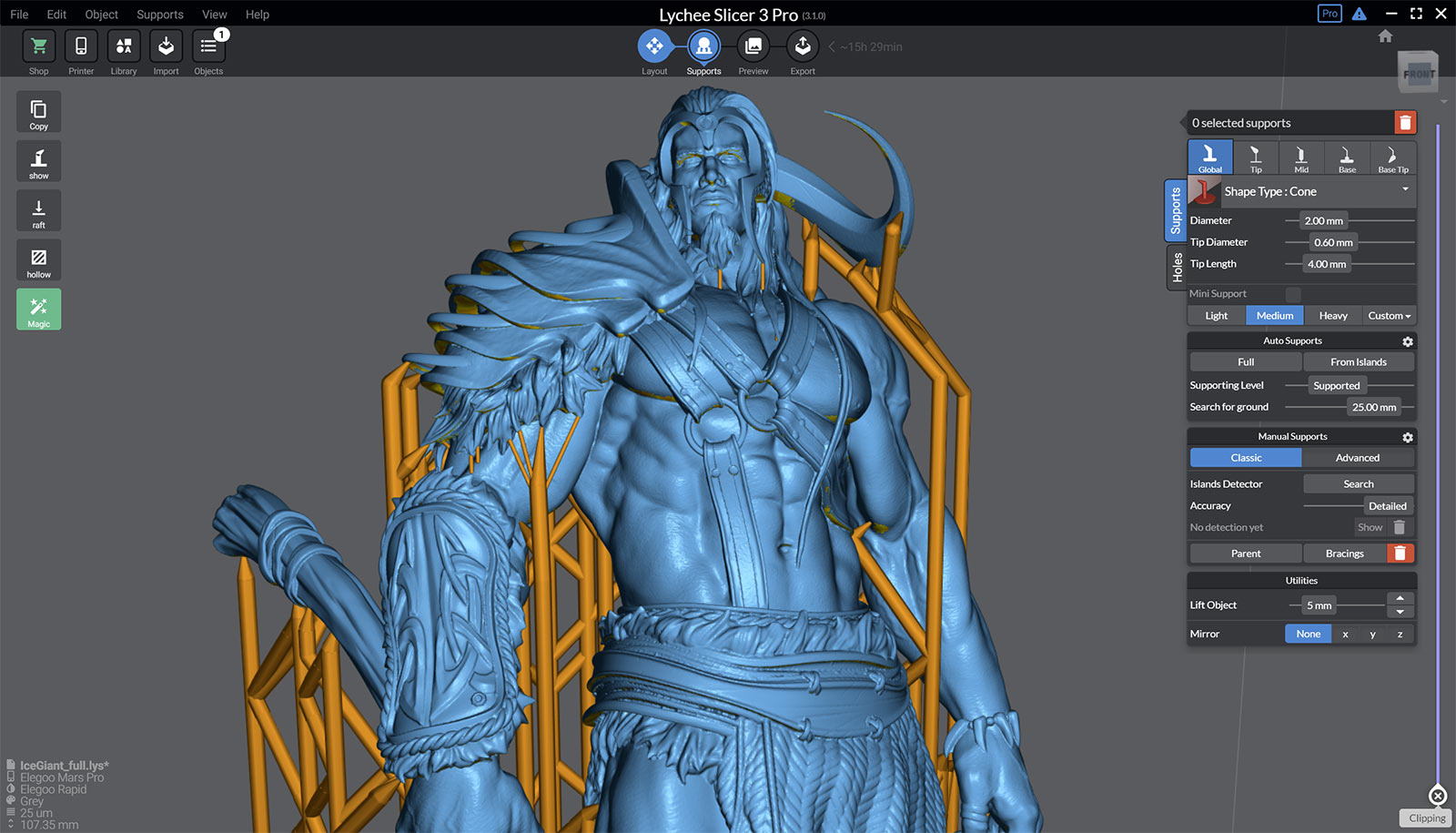1456x833 pixels.
Task: Increase Lift Object with up arrow
Action: pyautogui.click(x=1400, y=598)
